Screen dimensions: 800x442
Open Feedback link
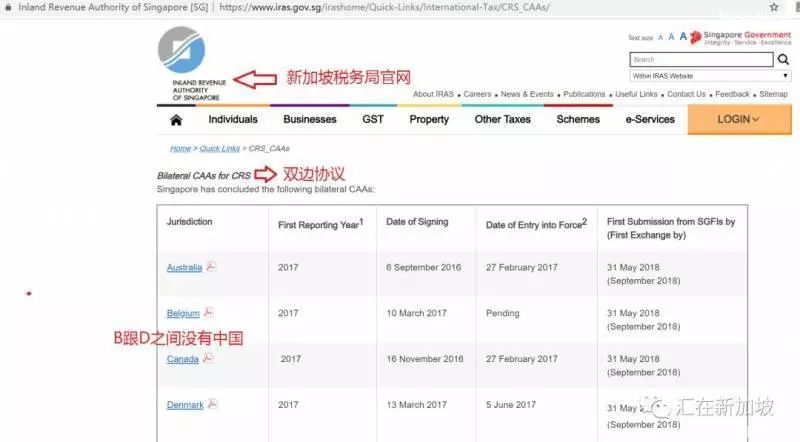732,94
